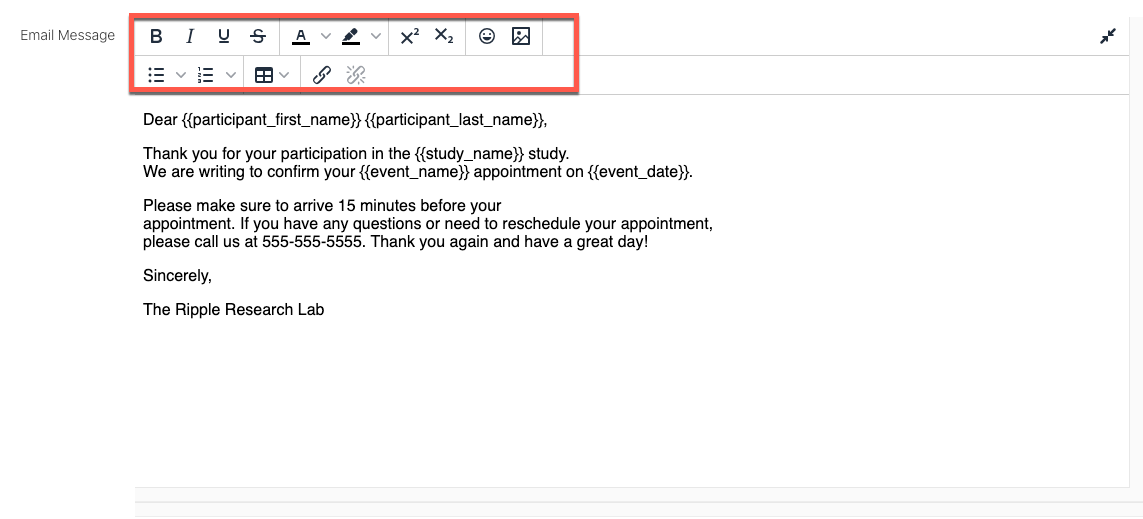
Task: Apply subscript formatting
Action: tap(444, 36)
